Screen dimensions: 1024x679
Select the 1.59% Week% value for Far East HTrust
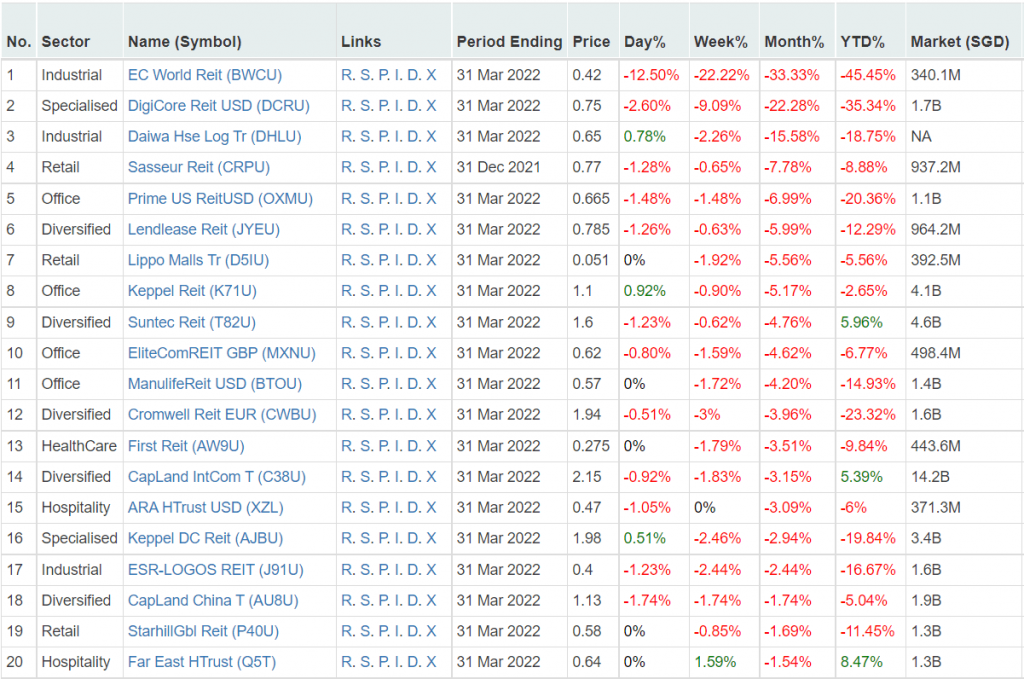pyautogui.click(x=714, y=661)
